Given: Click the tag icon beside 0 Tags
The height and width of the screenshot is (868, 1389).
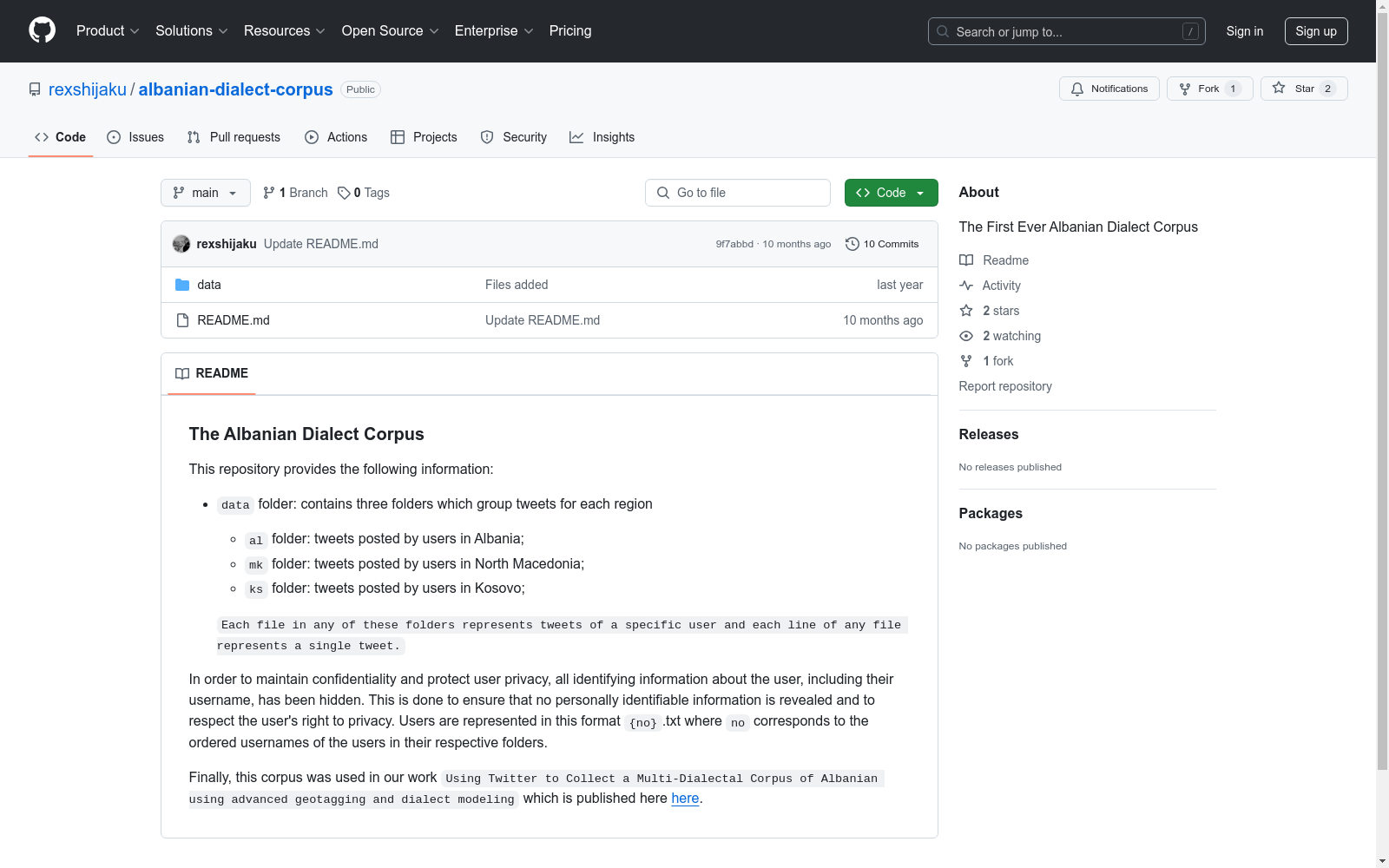Looking at the screenshot, I should 344,193.
